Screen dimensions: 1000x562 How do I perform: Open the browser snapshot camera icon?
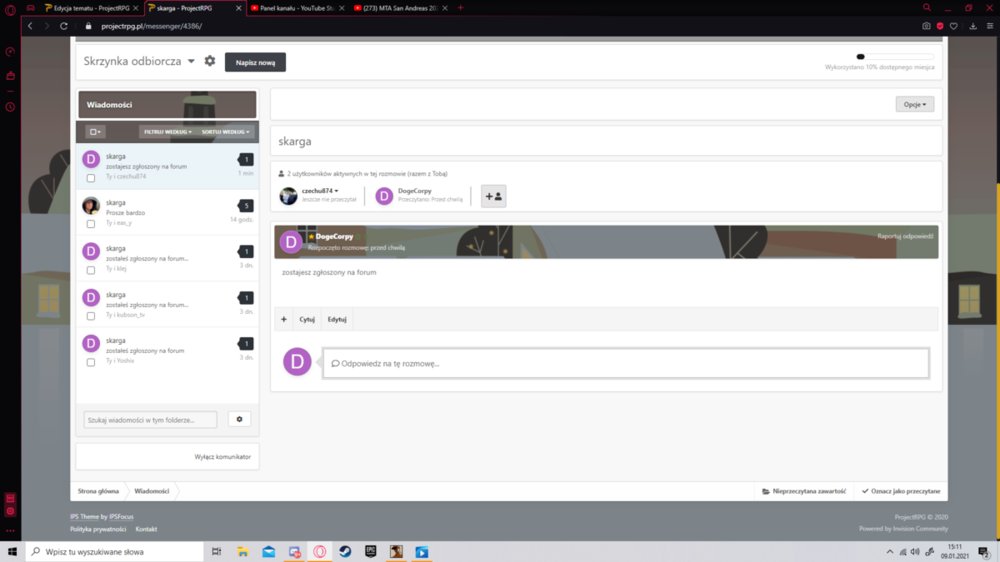(x=926, y=26)
